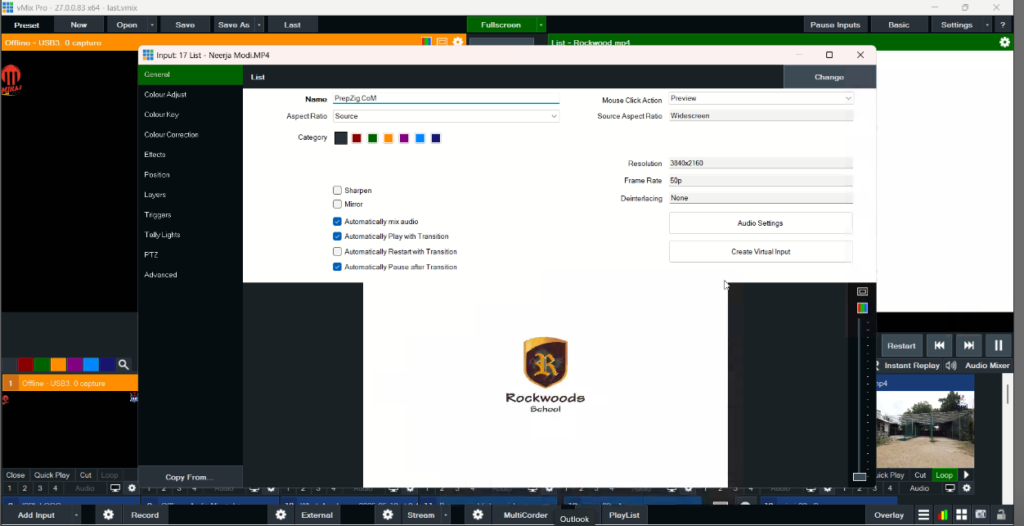Viewport: 1024px width, 526px height.
Task: Choose the purple category swatch in the dialog
Action: click(x=404, y=138)
